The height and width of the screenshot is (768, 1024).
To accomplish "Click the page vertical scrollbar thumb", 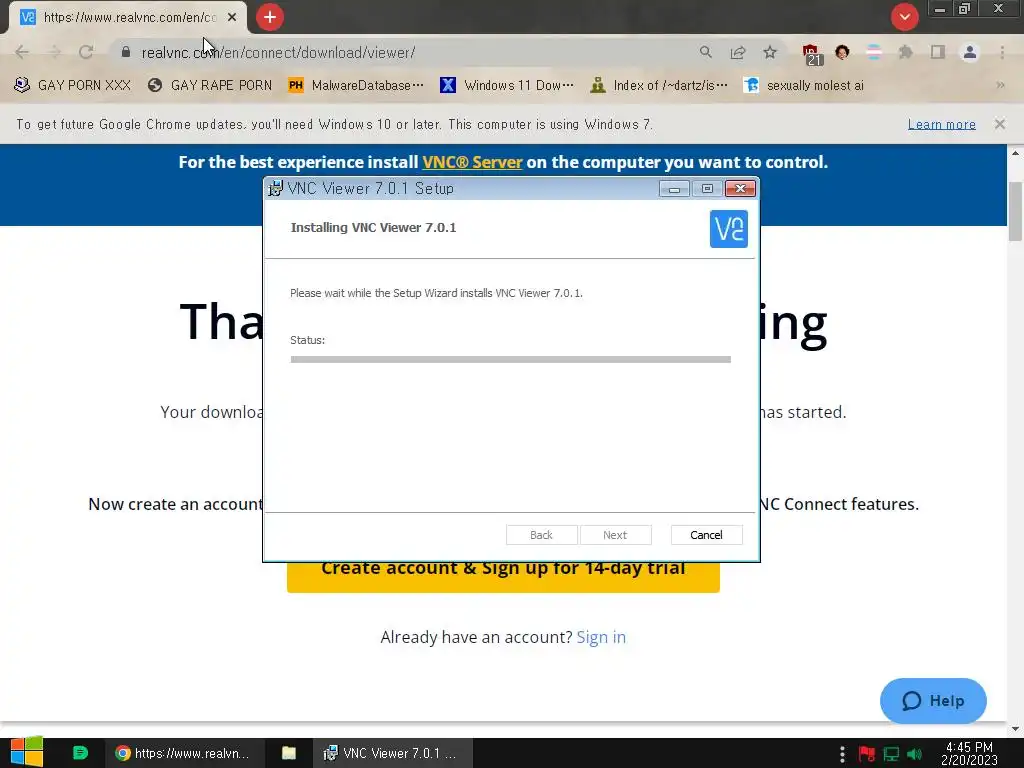I will tap(1015, 212).
